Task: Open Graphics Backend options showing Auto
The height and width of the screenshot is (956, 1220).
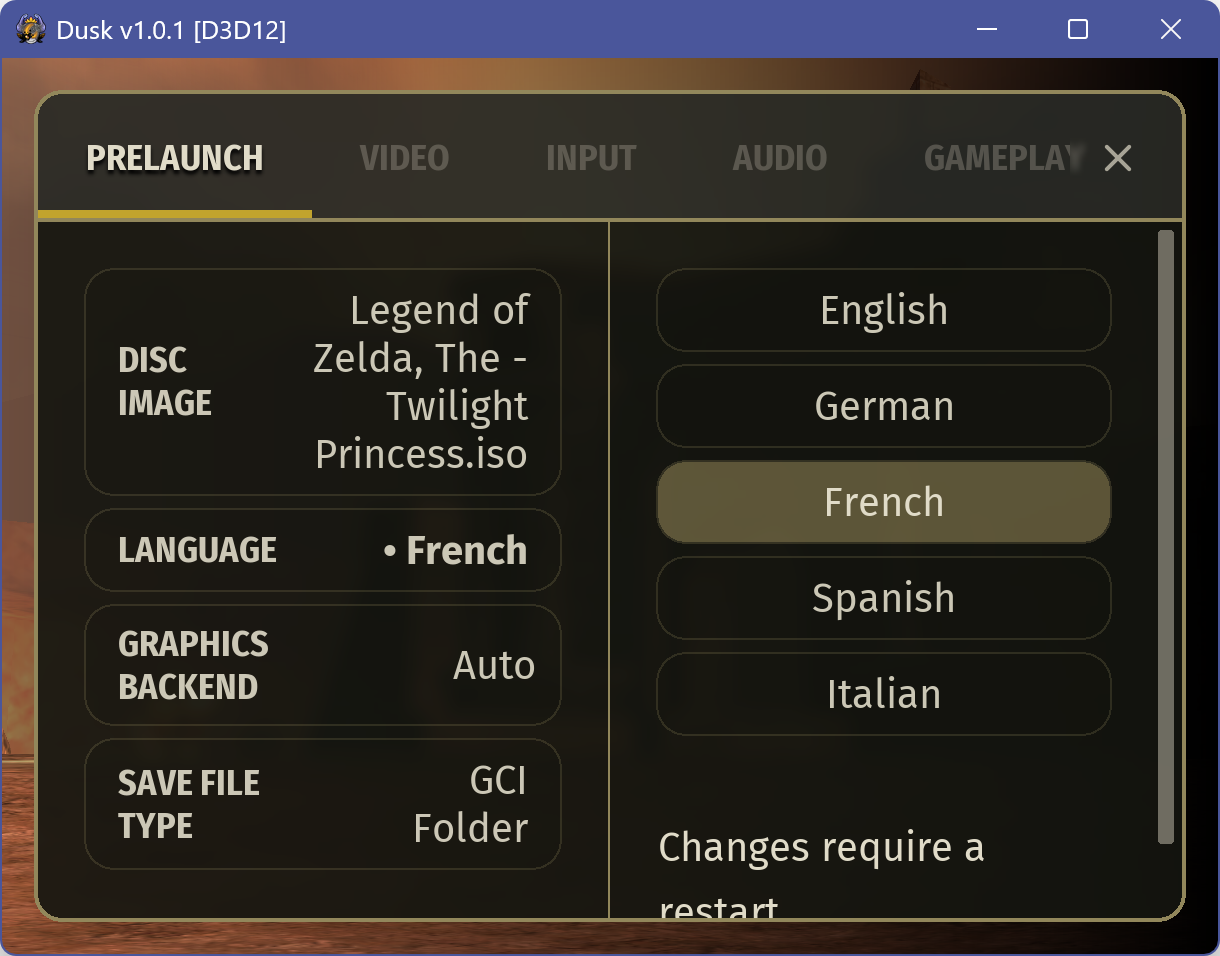Action: pyautogui.click(x=323, y=665)
